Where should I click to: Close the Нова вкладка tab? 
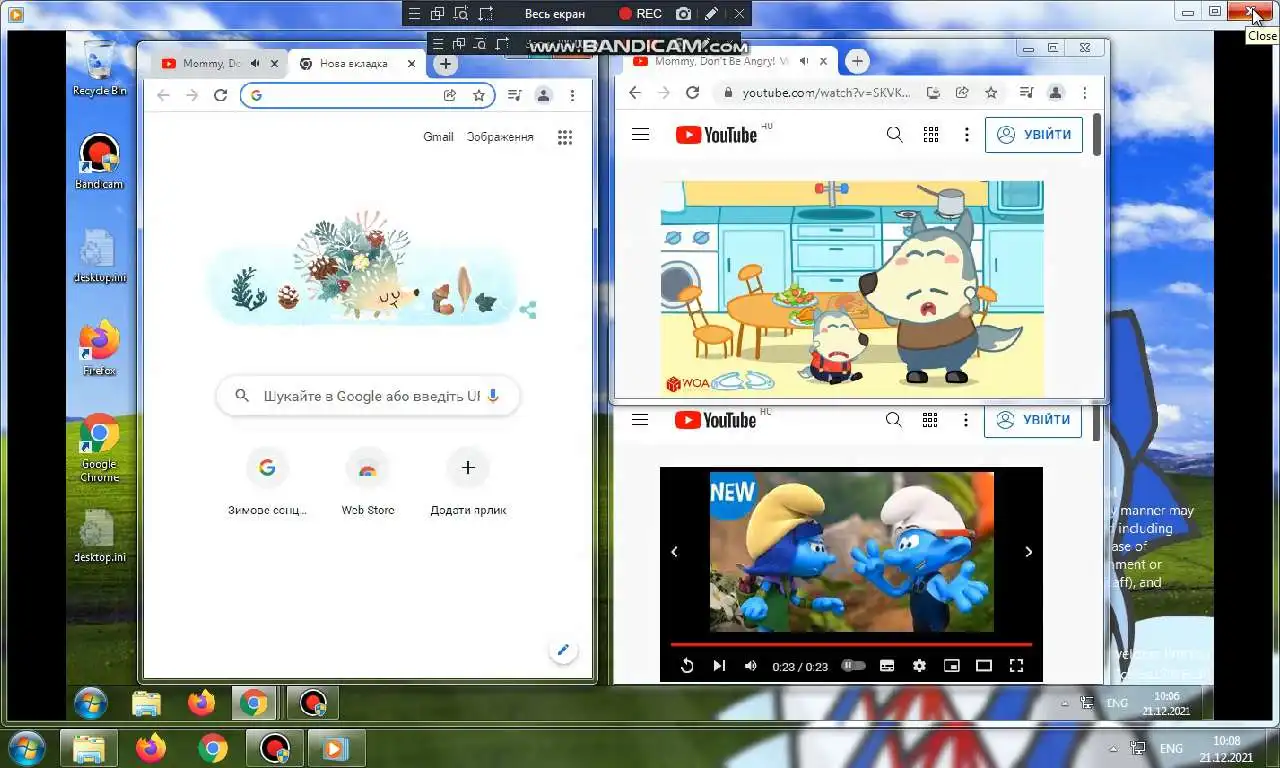coord(411,63)
